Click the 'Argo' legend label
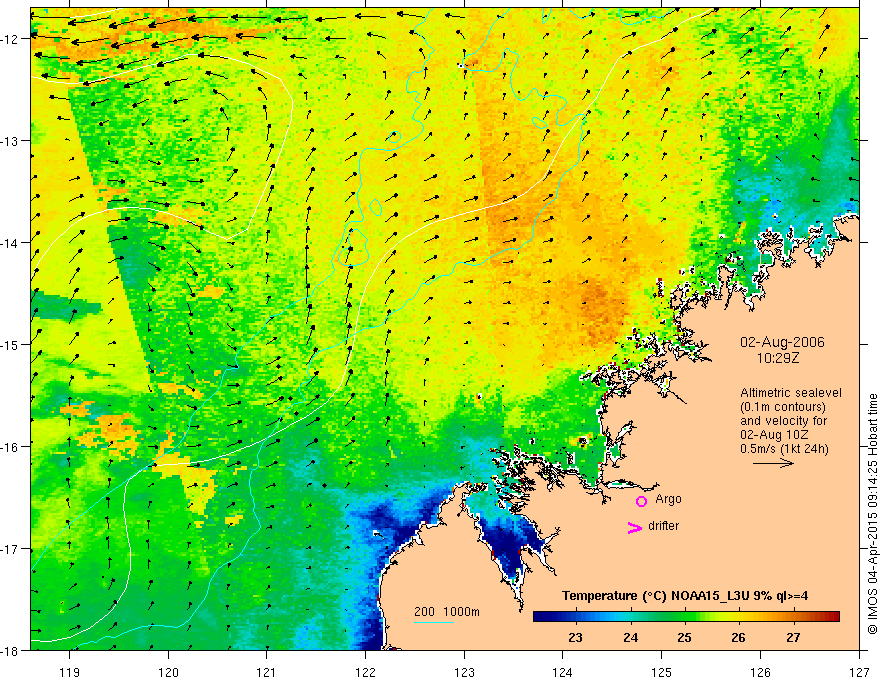The height and width of the screenshot is (680, 880). point(668,499)
